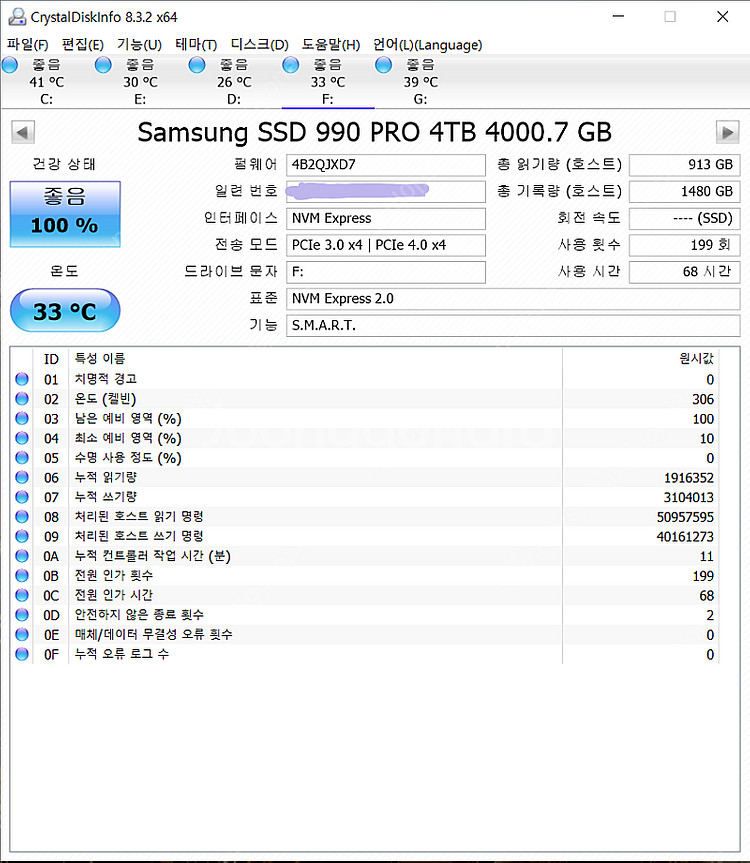Click status orb for 0F 누적 오류 로그 수
This screenshot has width=750, height=863.
click(x=22, y=654)
